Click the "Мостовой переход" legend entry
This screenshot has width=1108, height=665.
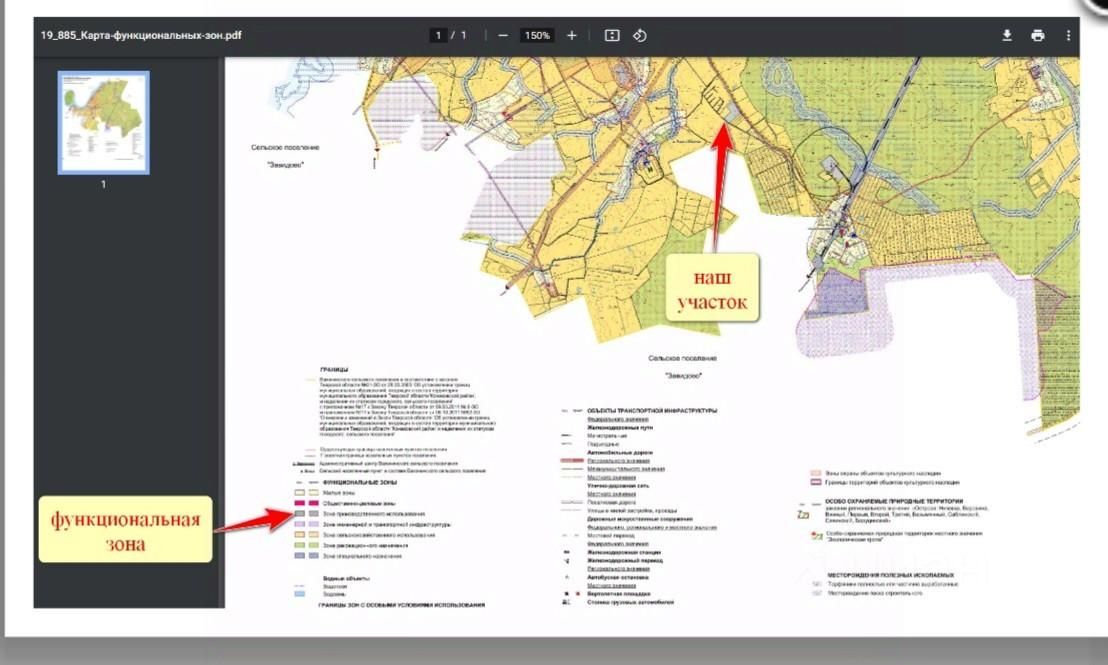coord(613,536)
